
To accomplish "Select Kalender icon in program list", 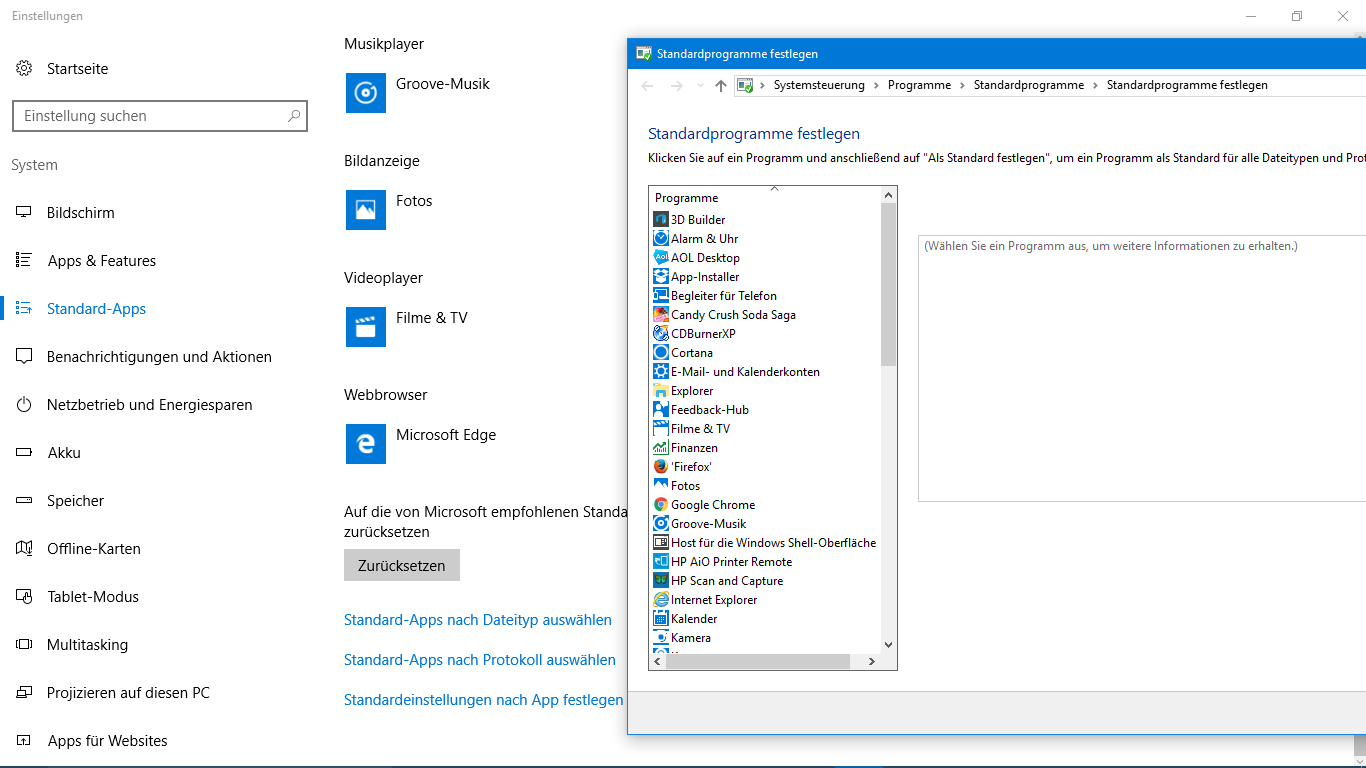I will click(661, 618).
